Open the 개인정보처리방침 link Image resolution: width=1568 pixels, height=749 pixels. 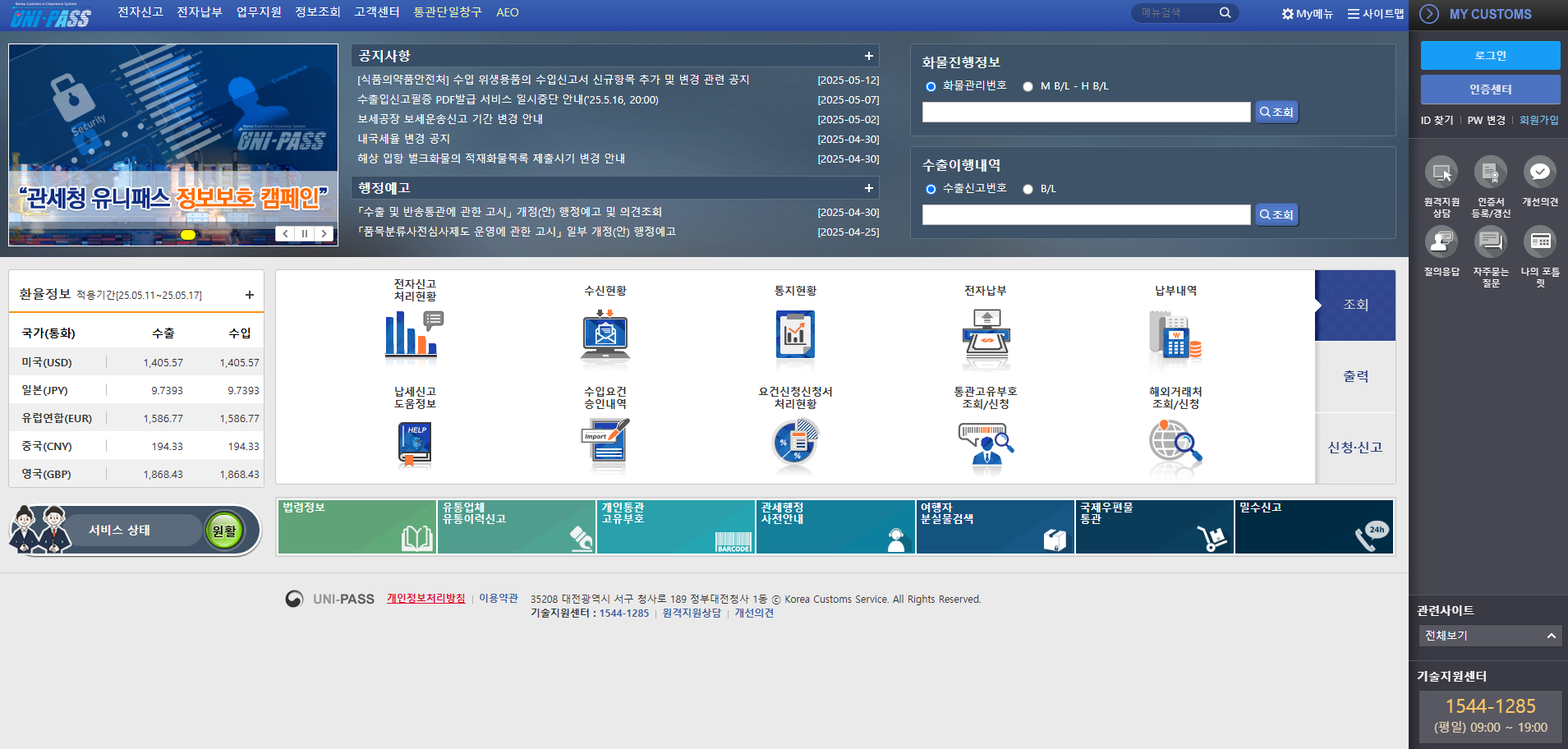[x=425, y=599]
